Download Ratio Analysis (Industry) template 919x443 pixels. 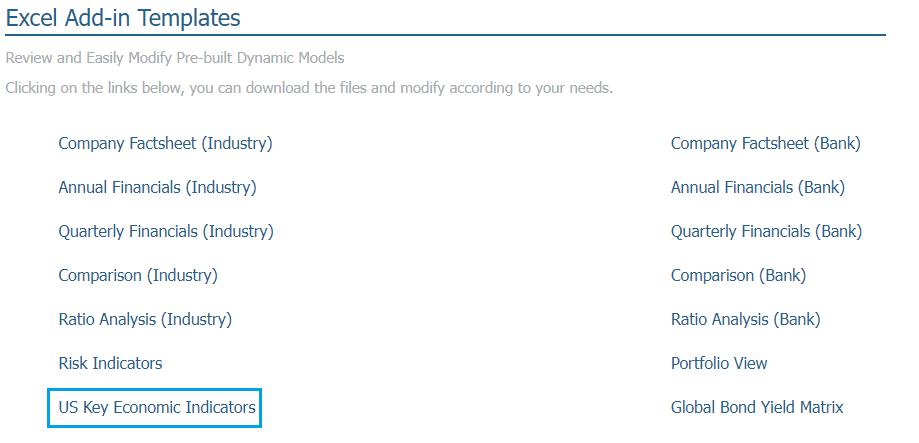[x=145, y=319]
